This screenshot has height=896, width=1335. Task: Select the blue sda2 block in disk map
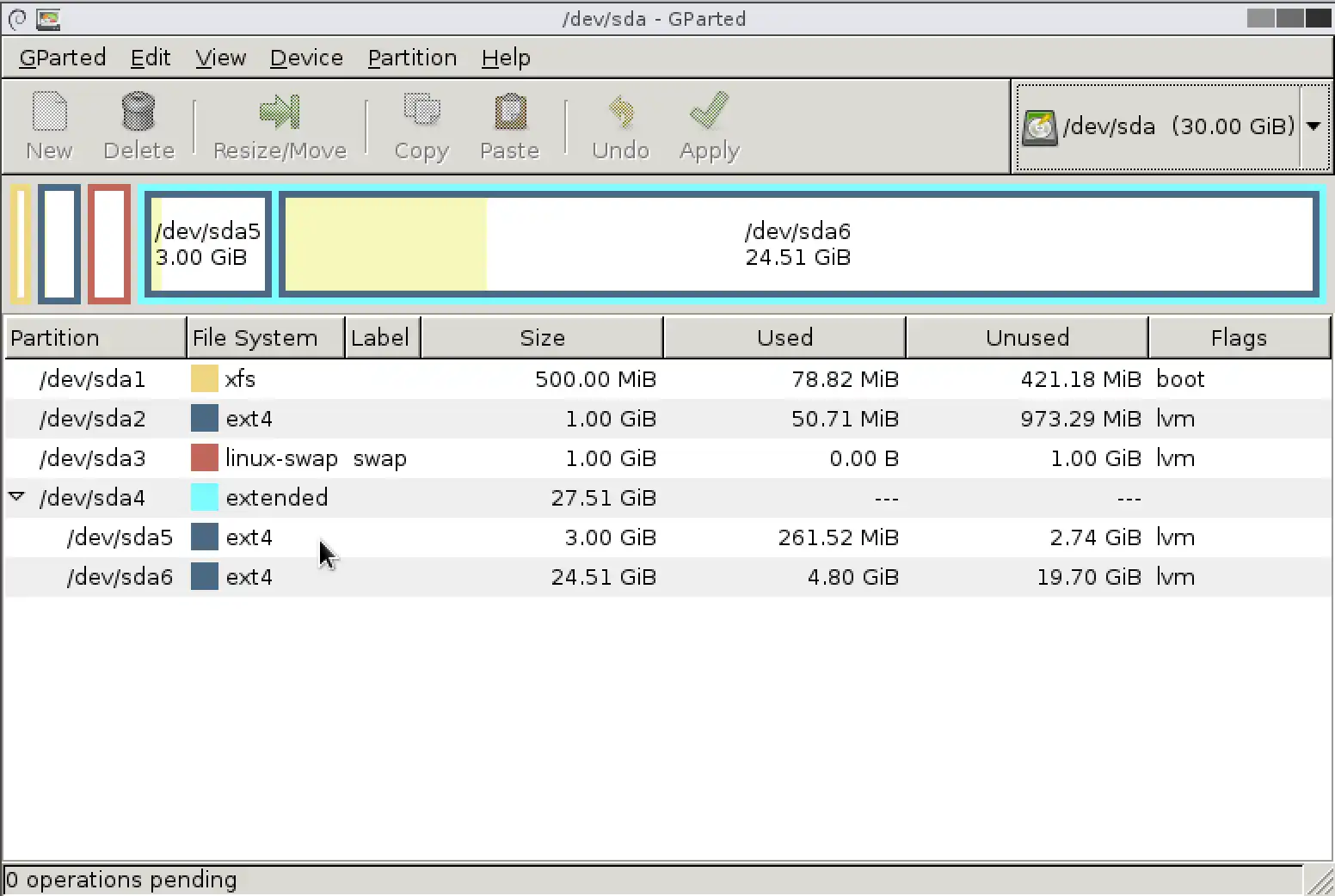[59, 244]
